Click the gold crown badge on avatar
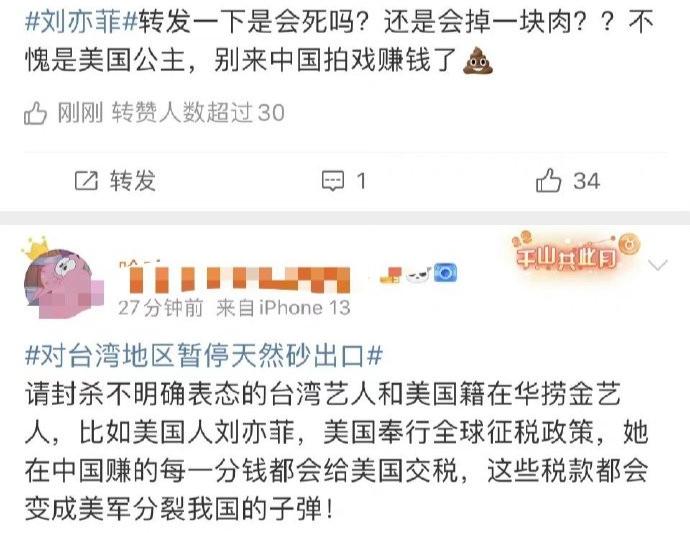 [35, 249]
